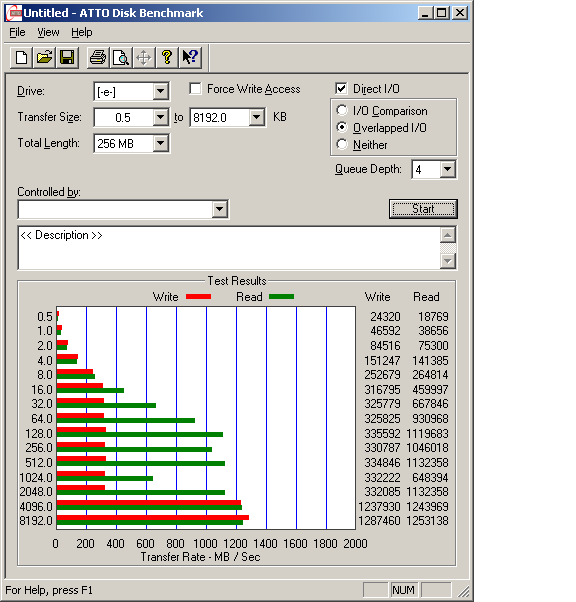576x602 pixels.
Task: Print results using the printer icon
Action: tap(98, 58)
